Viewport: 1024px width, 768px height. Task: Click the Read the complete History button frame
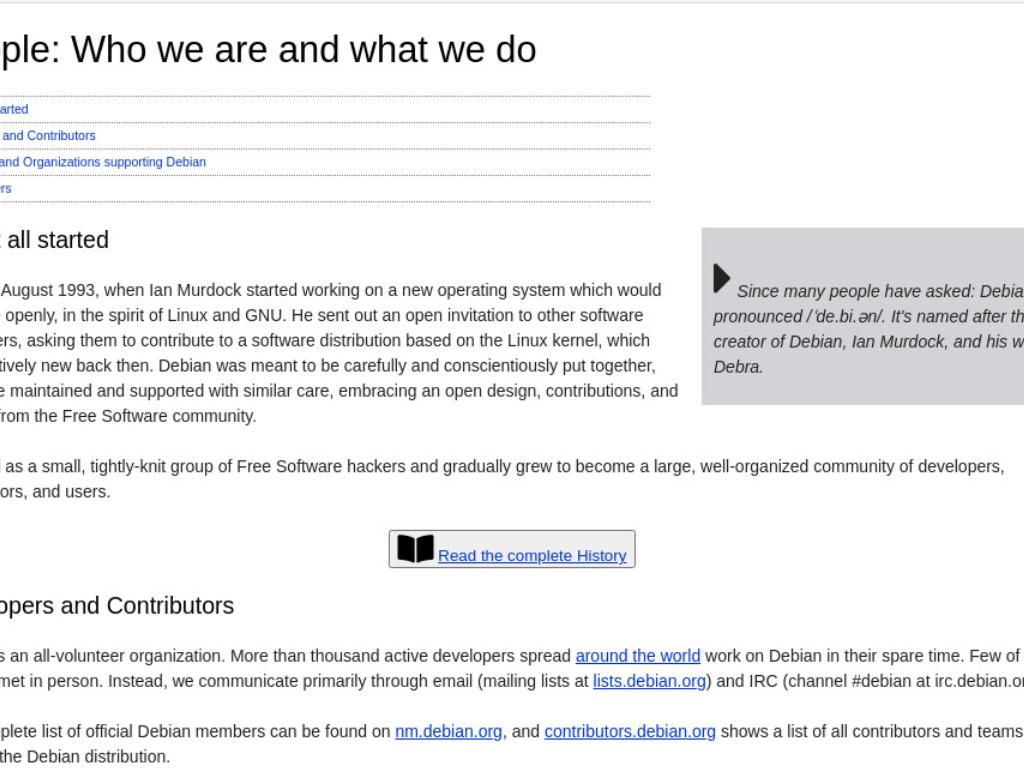pyautogui.click(x=512, y=549)
